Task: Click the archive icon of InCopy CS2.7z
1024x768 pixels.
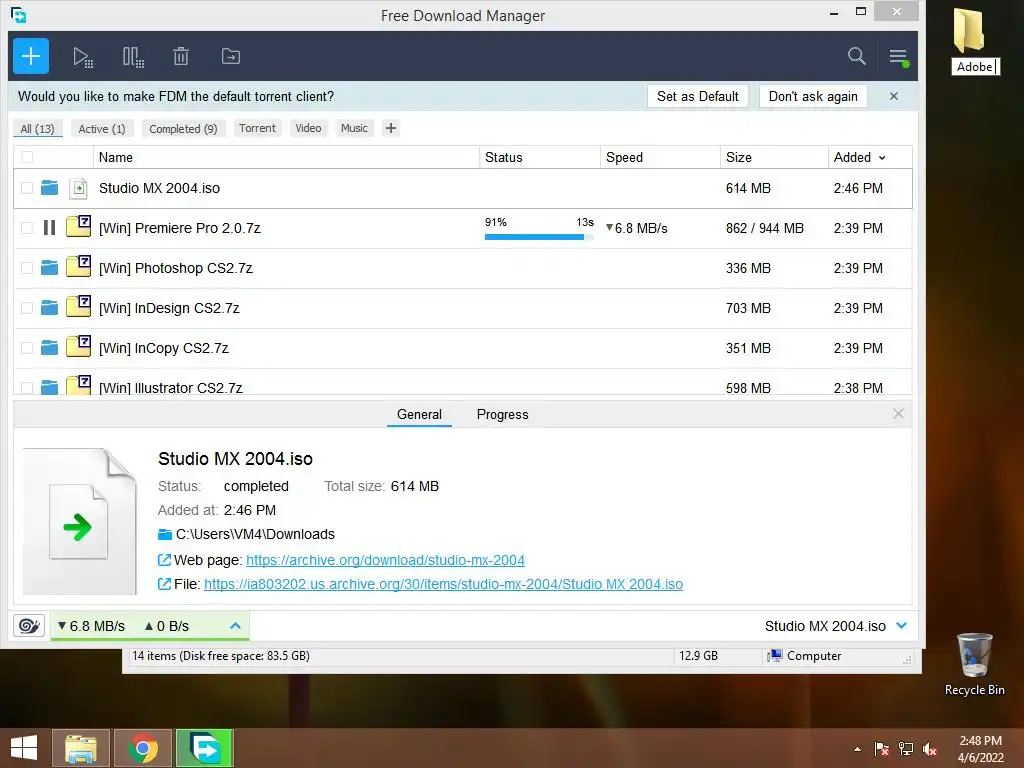Action: click(78, 345)
